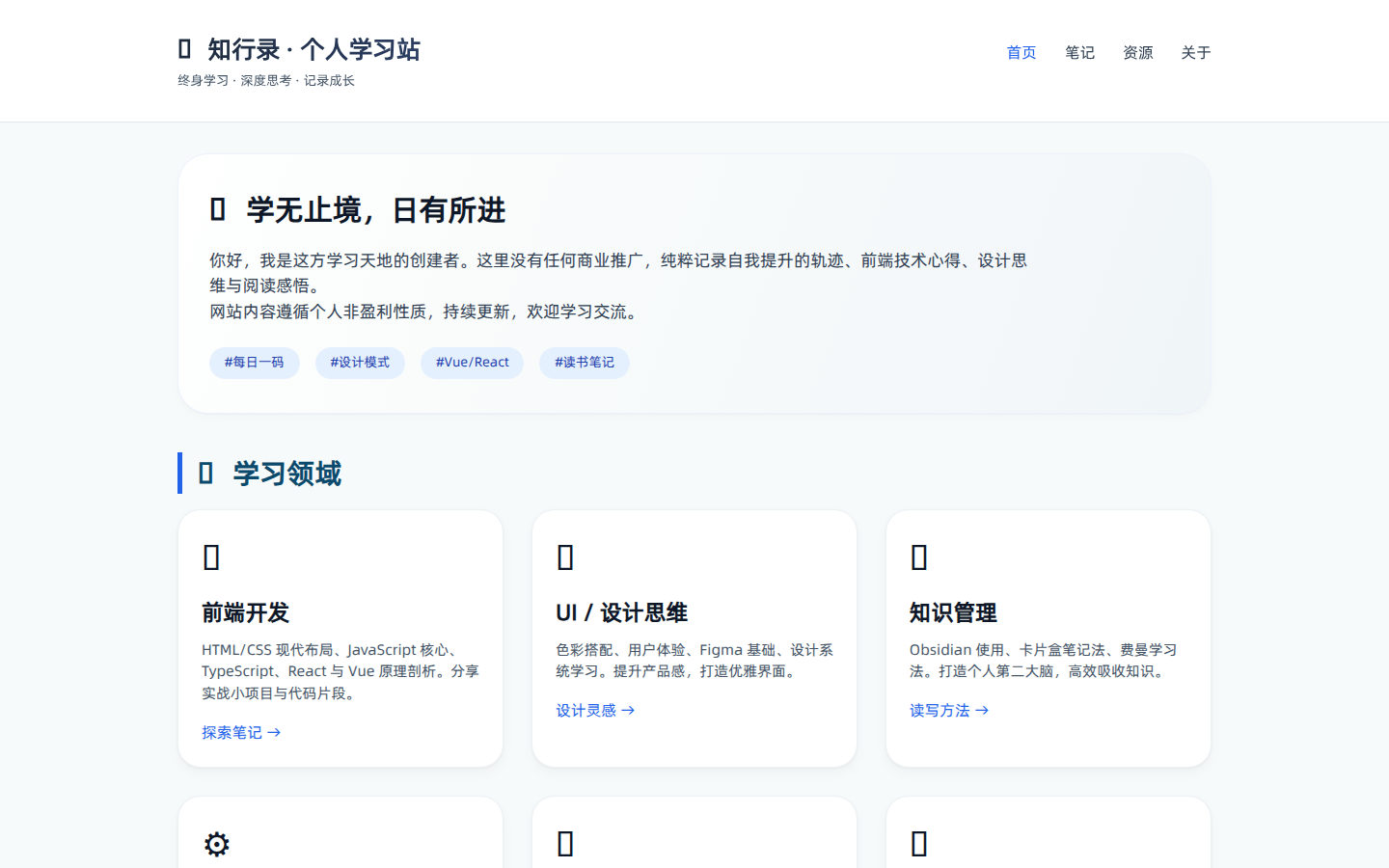
Task: Click the Obsidian 使用 description text
Action: [1044, 661]
